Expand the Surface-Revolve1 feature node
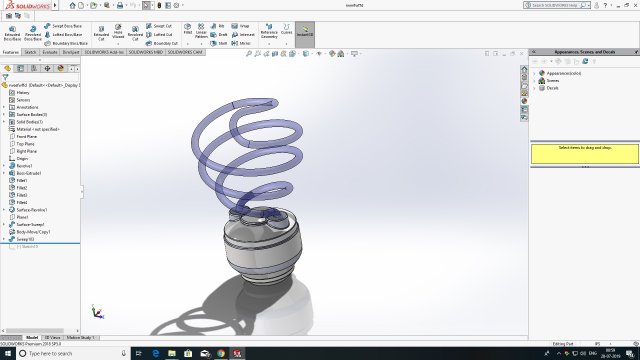 coord(4,210)
